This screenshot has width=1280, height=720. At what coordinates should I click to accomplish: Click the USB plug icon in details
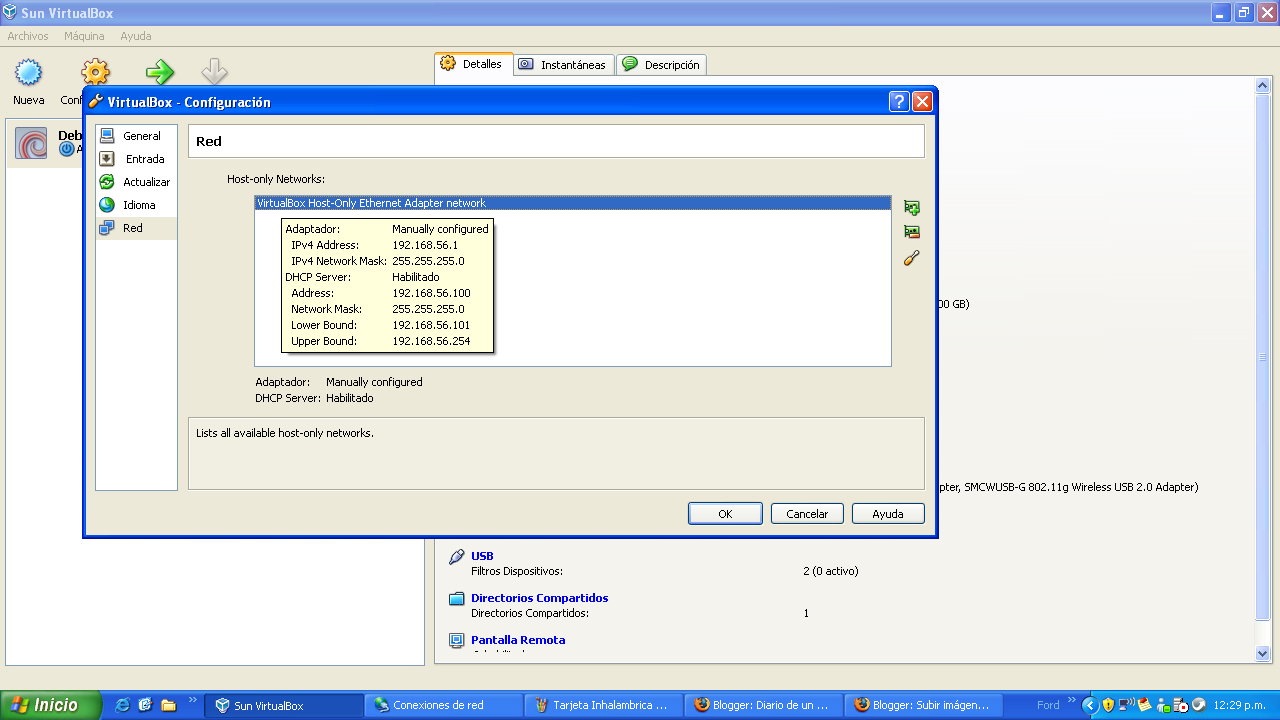click(457, 557)
